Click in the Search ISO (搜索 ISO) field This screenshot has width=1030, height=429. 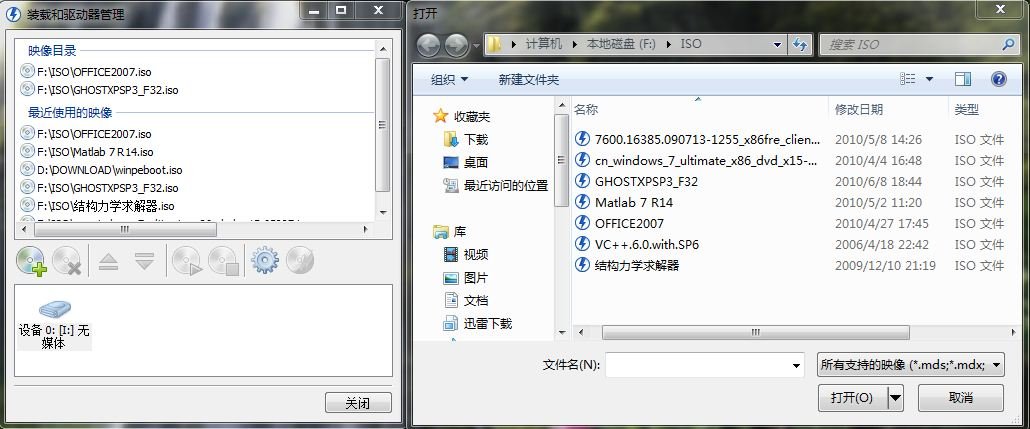pyautogui.click(x=909, y=45)
